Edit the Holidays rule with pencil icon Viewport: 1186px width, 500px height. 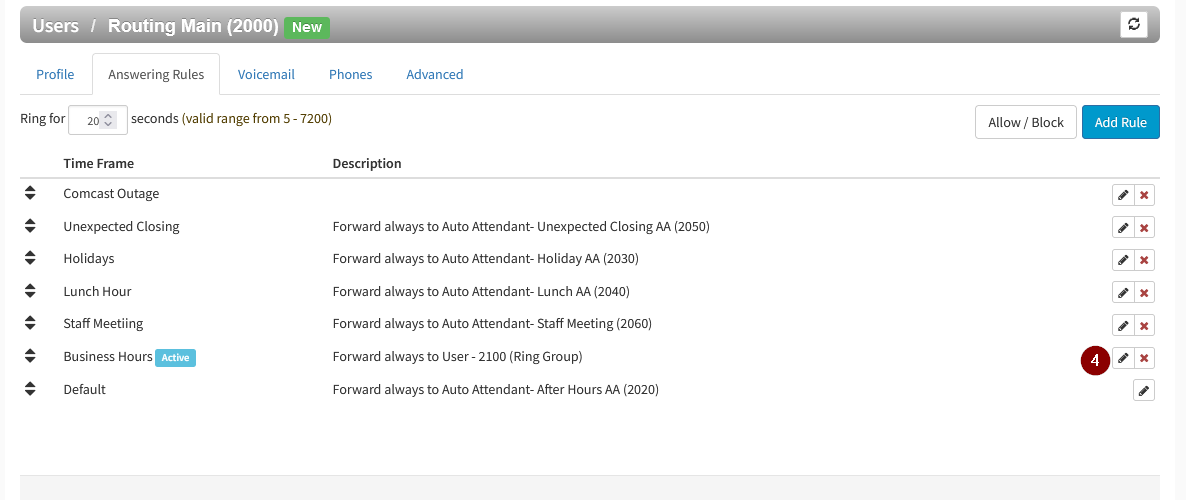(x=1123, y=260)
